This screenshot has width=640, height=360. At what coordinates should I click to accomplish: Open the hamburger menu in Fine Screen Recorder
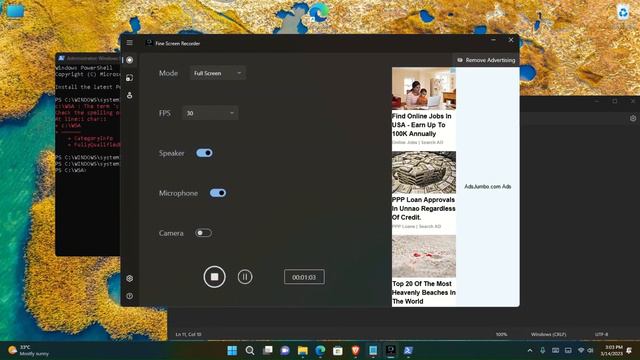pyautogui.click(x=129, y=42)
